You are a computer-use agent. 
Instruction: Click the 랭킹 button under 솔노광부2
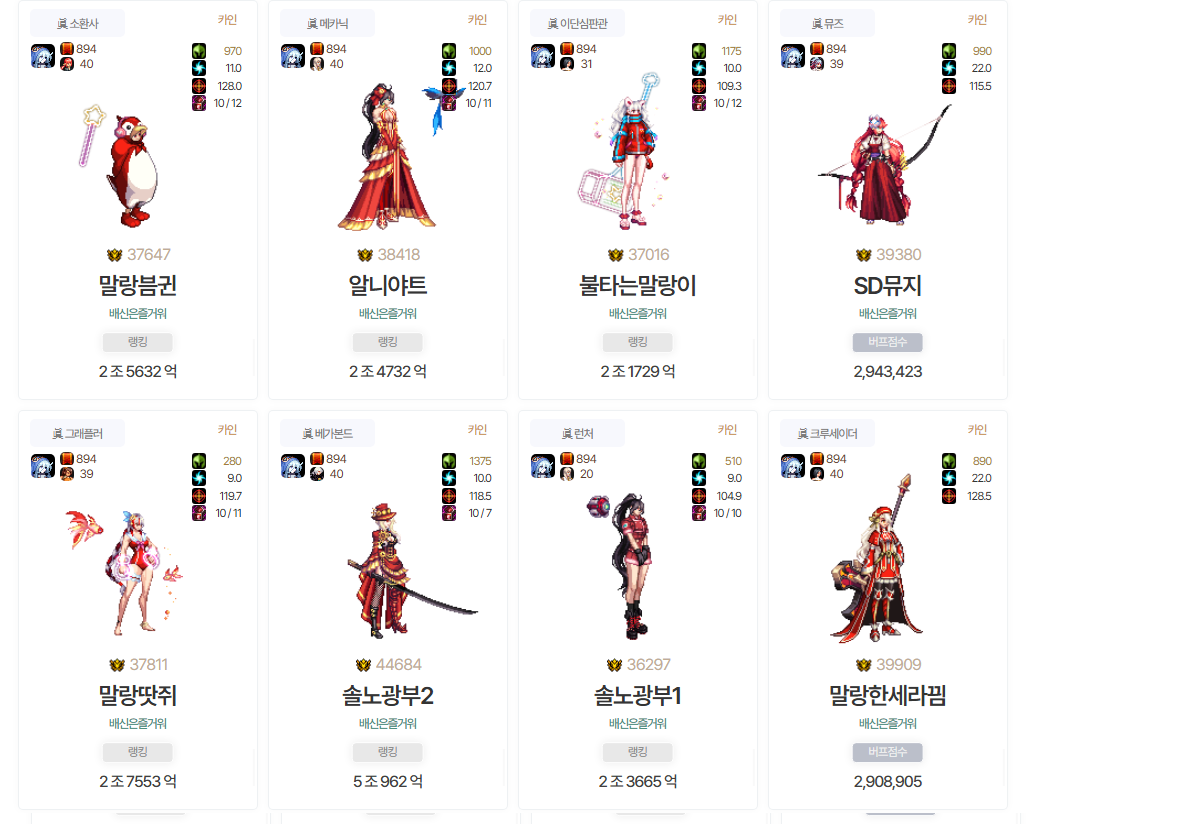[388, 752]
